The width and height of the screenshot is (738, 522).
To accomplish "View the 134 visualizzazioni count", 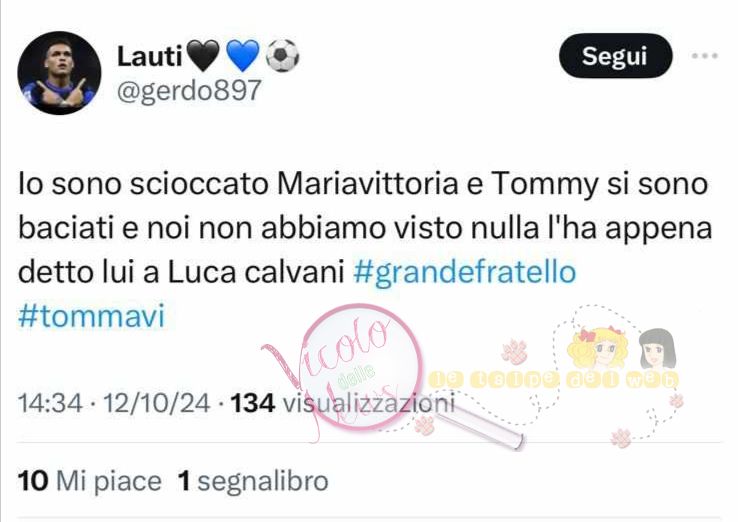I will click(x=343, y=403).
